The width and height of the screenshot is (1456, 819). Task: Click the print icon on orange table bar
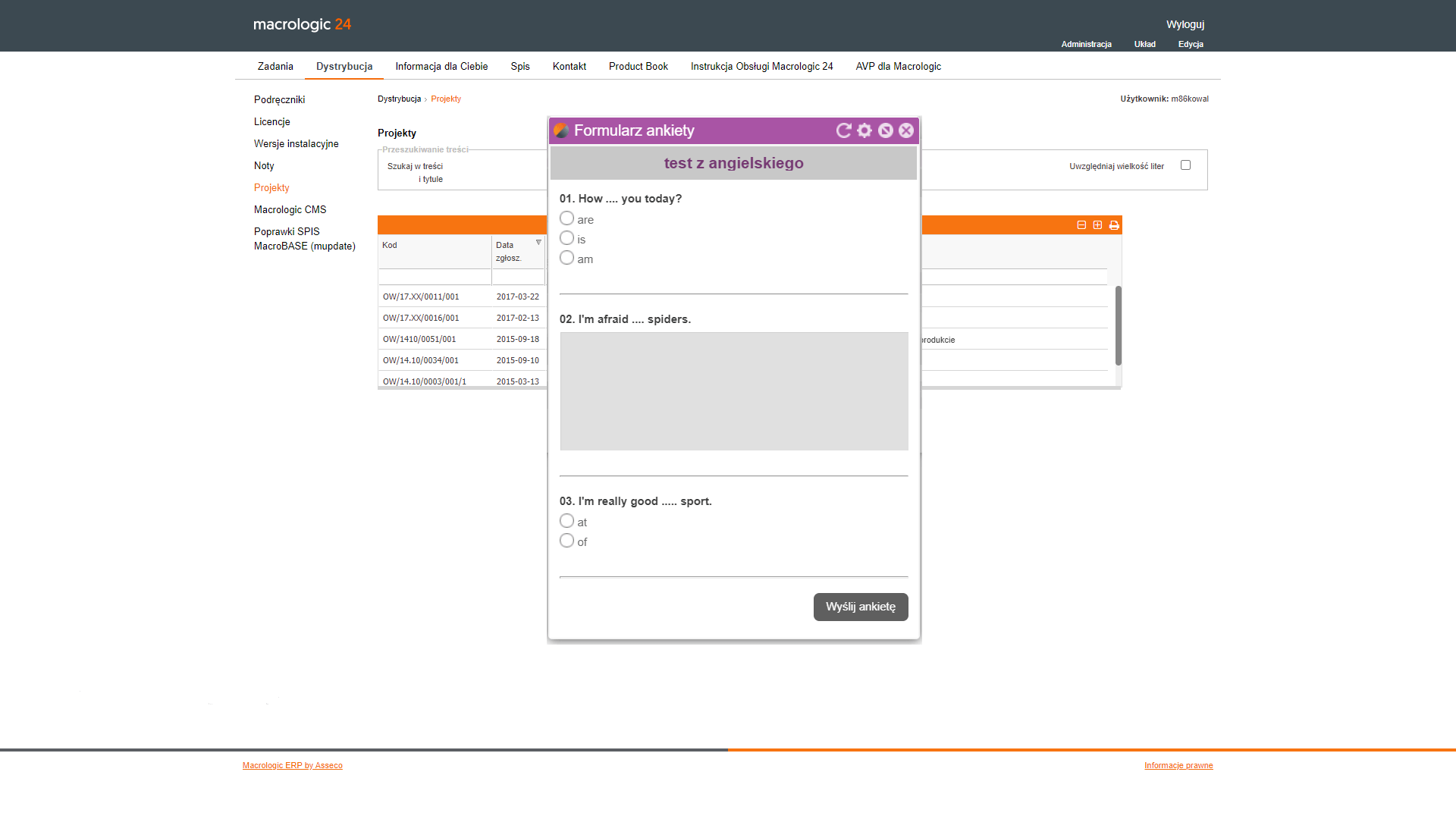(x=1114, y=225)
